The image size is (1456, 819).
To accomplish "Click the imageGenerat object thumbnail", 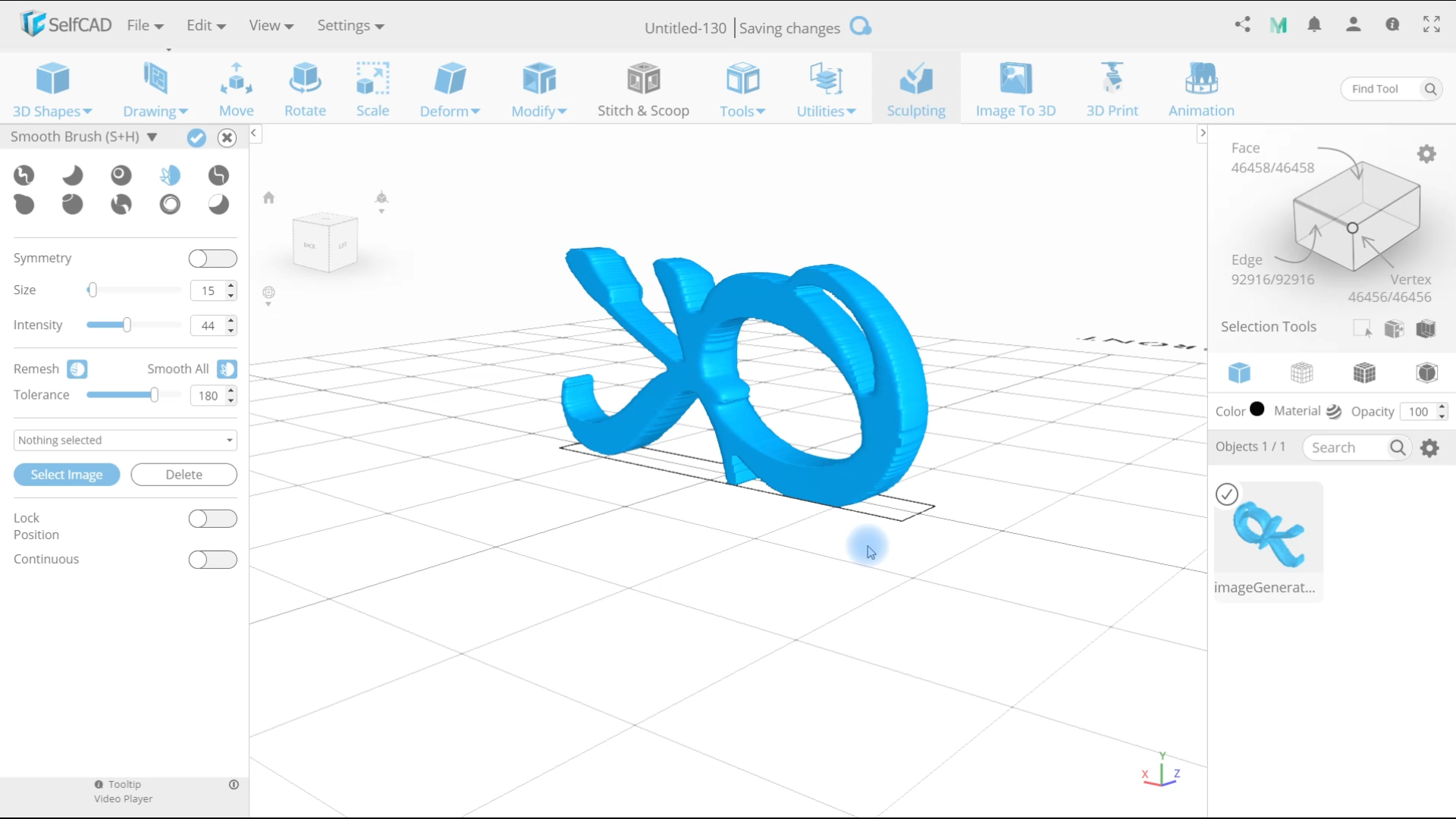I will 1269,531.
